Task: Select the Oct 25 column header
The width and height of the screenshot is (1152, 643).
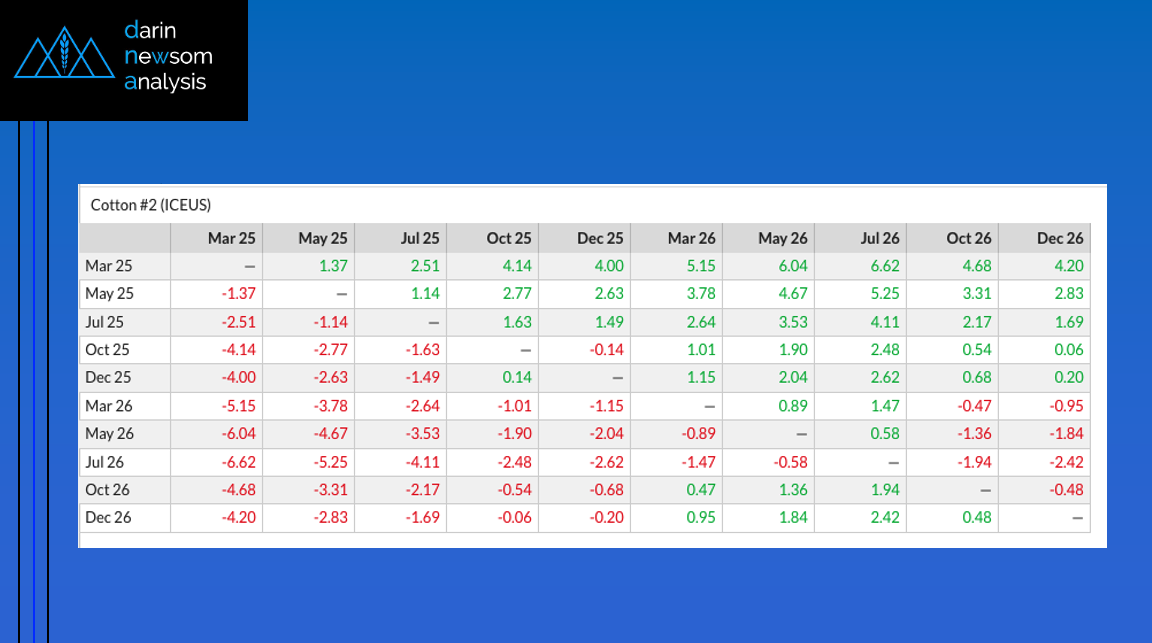Action: pyautogui.click(x=508, y=238)
